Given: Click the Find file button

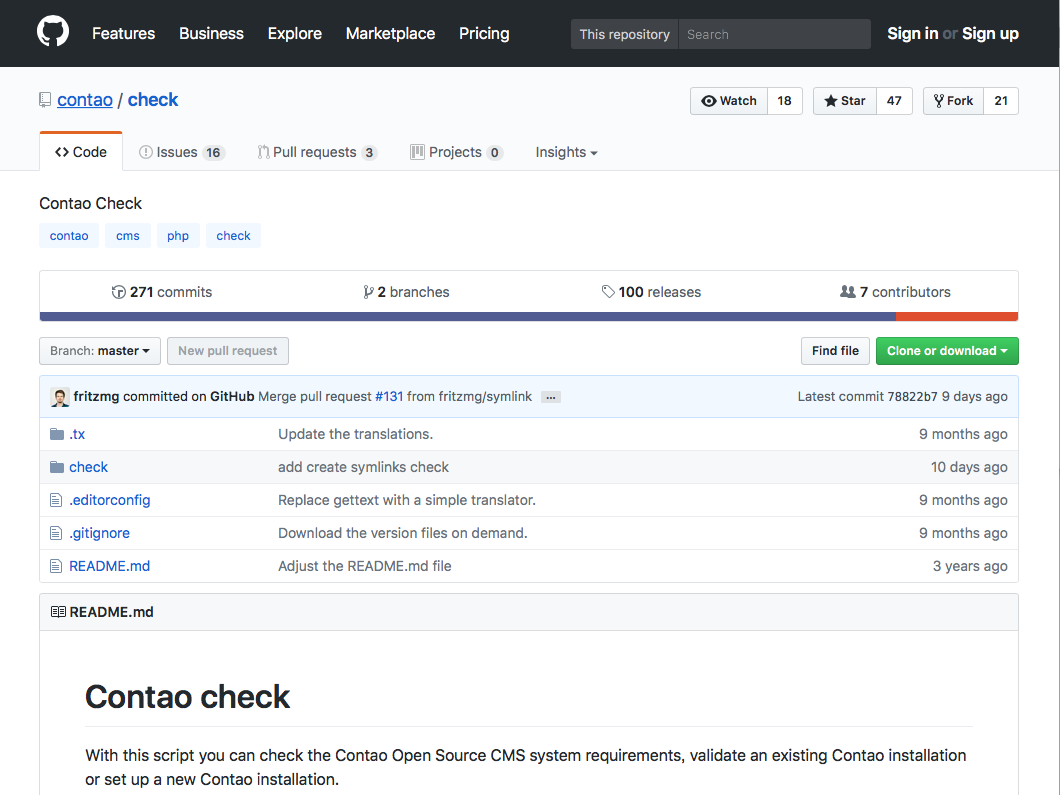Looking at the screenshot, I should (x=836, y=351).
